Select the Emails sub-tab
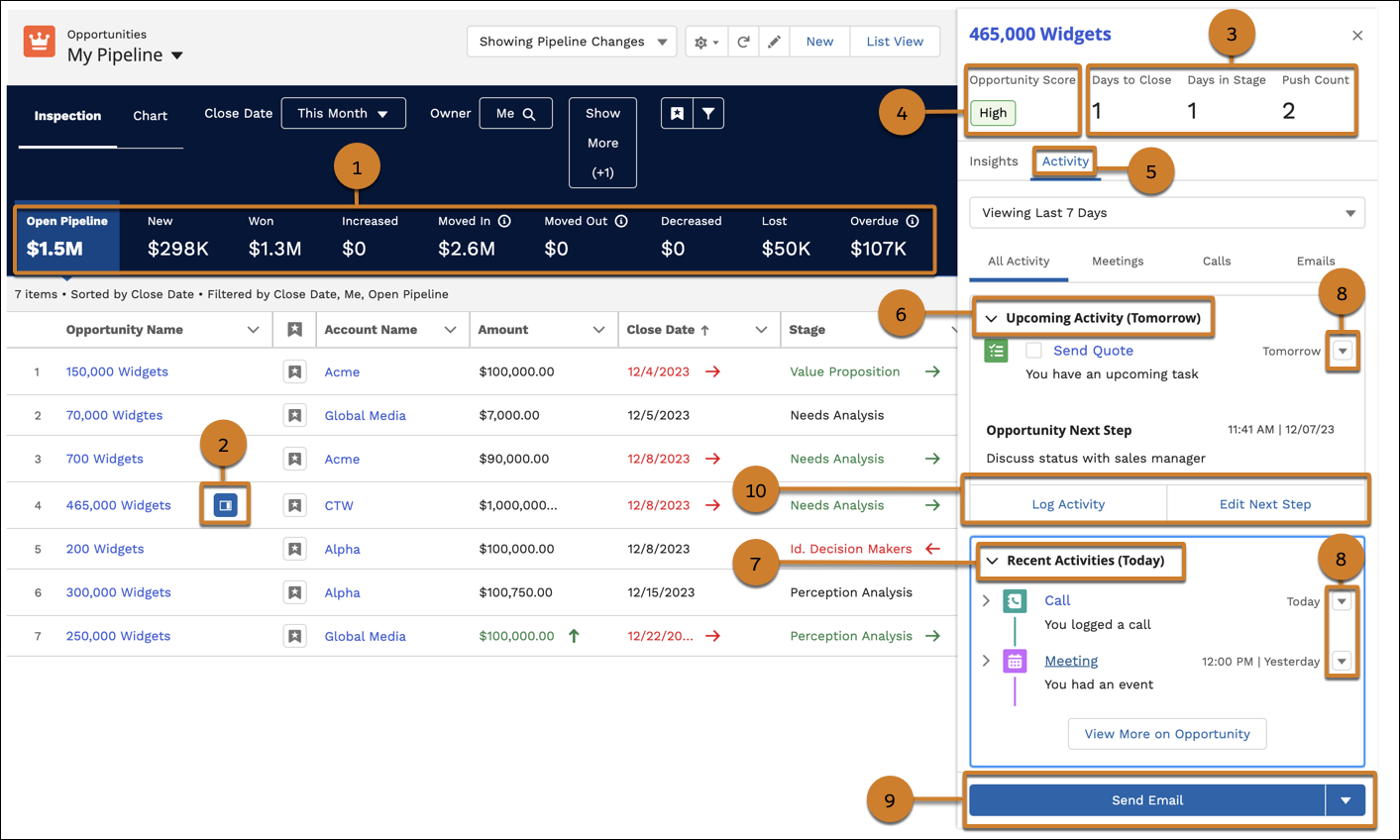 click(x=1316, y=262)
